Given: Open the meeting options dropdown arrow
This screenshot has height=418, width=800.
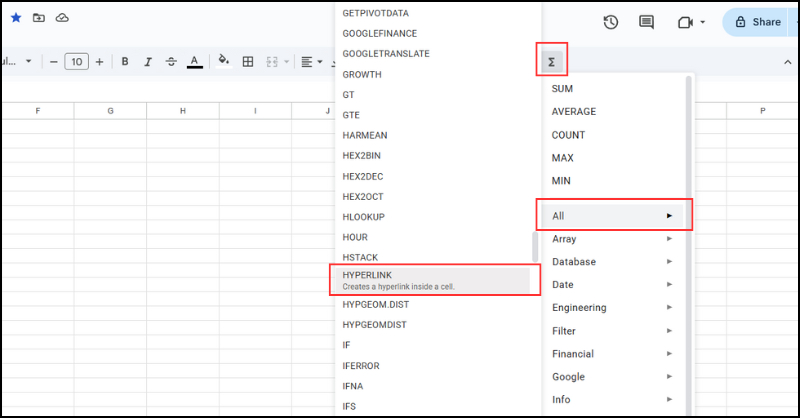Looking at the screenshot, I should pyautogui.click(x=703, y=22).
